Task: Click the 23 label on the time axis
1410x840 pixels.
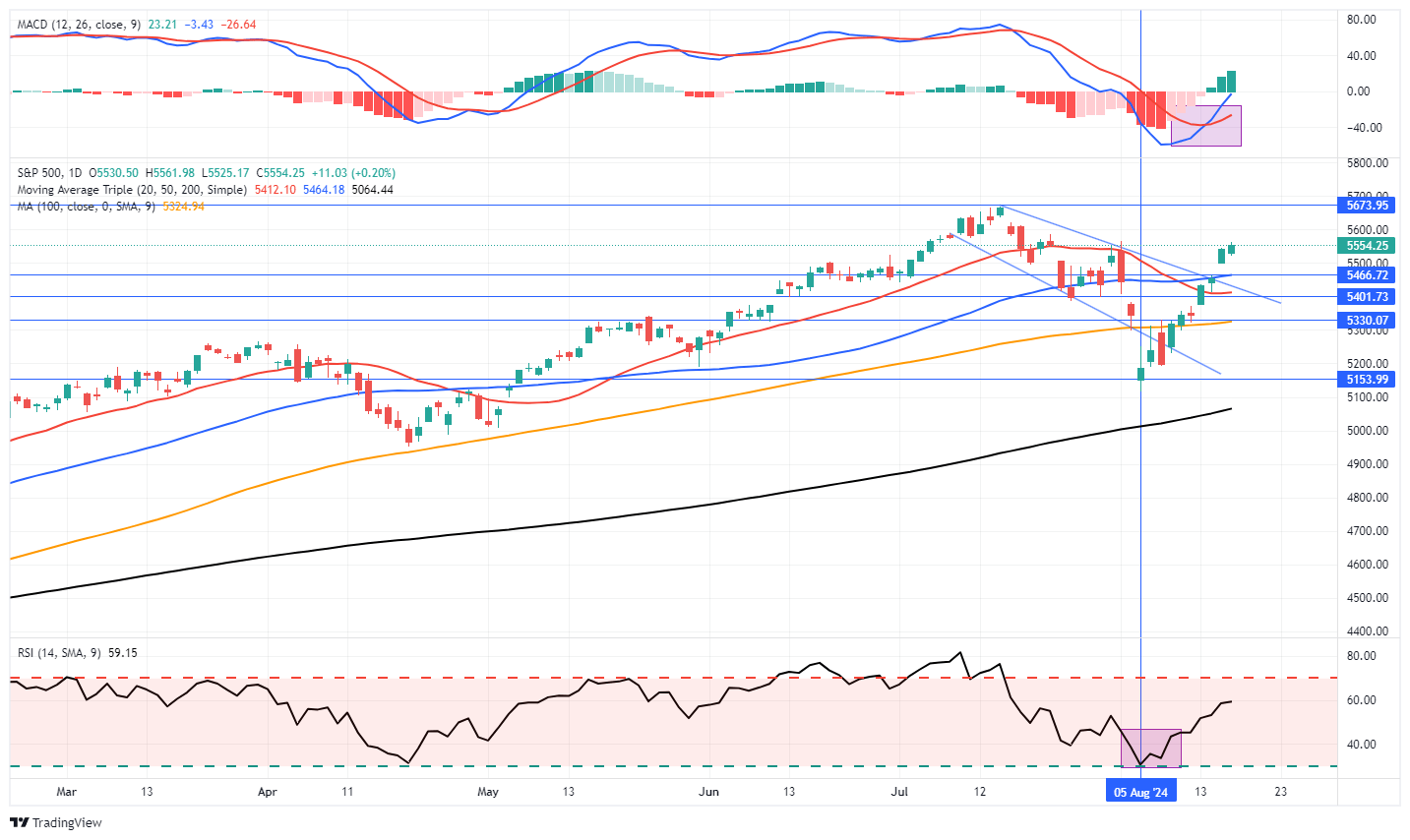Action: (1280, 791)
